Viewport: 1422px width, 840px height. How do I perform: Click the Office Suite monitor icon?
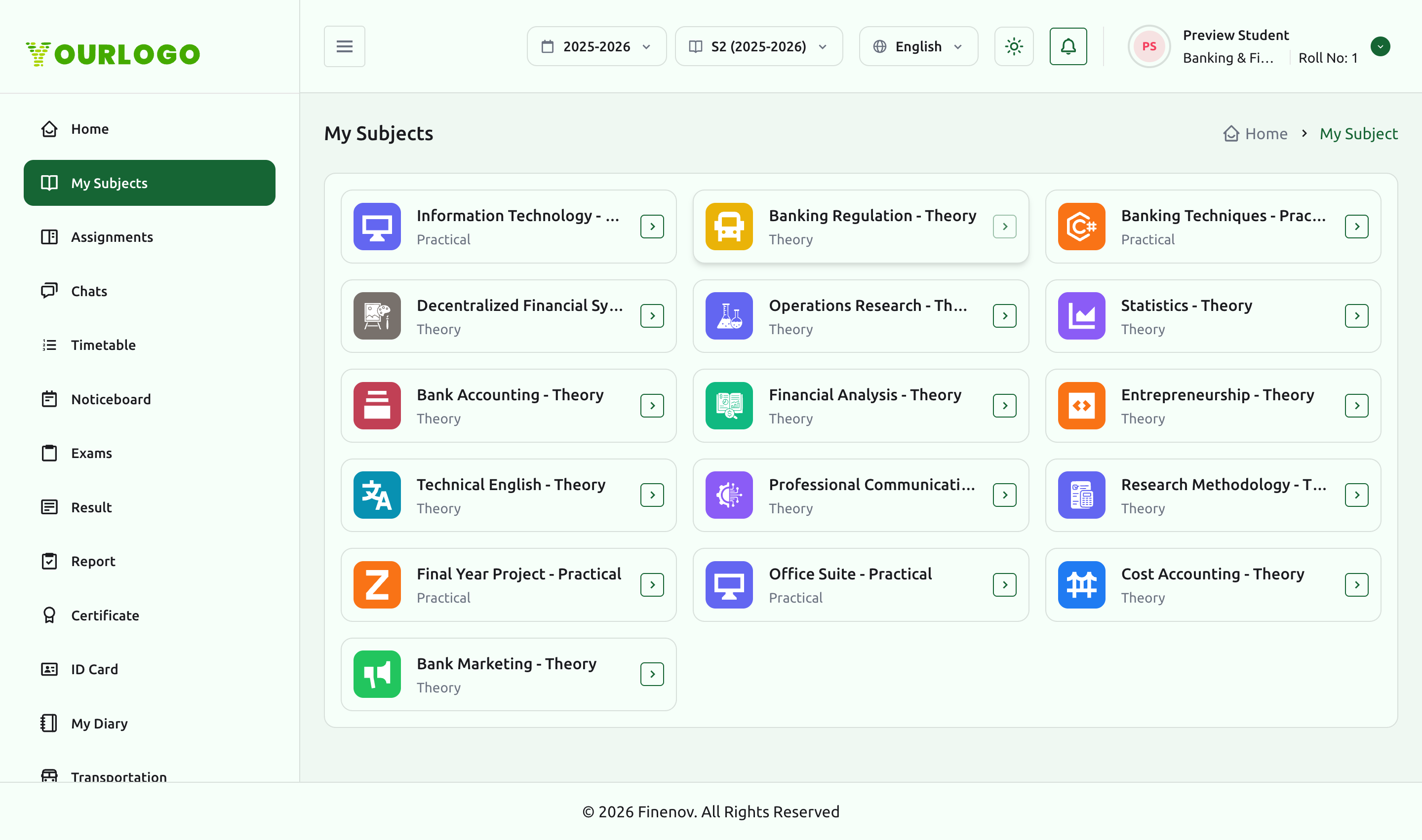[x=729, y=585]
